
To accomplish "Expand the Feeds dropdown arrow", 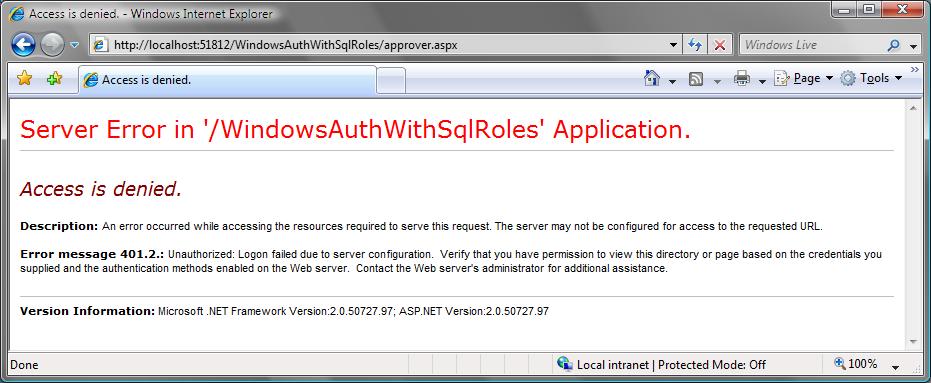I will [x=717, y=80].
